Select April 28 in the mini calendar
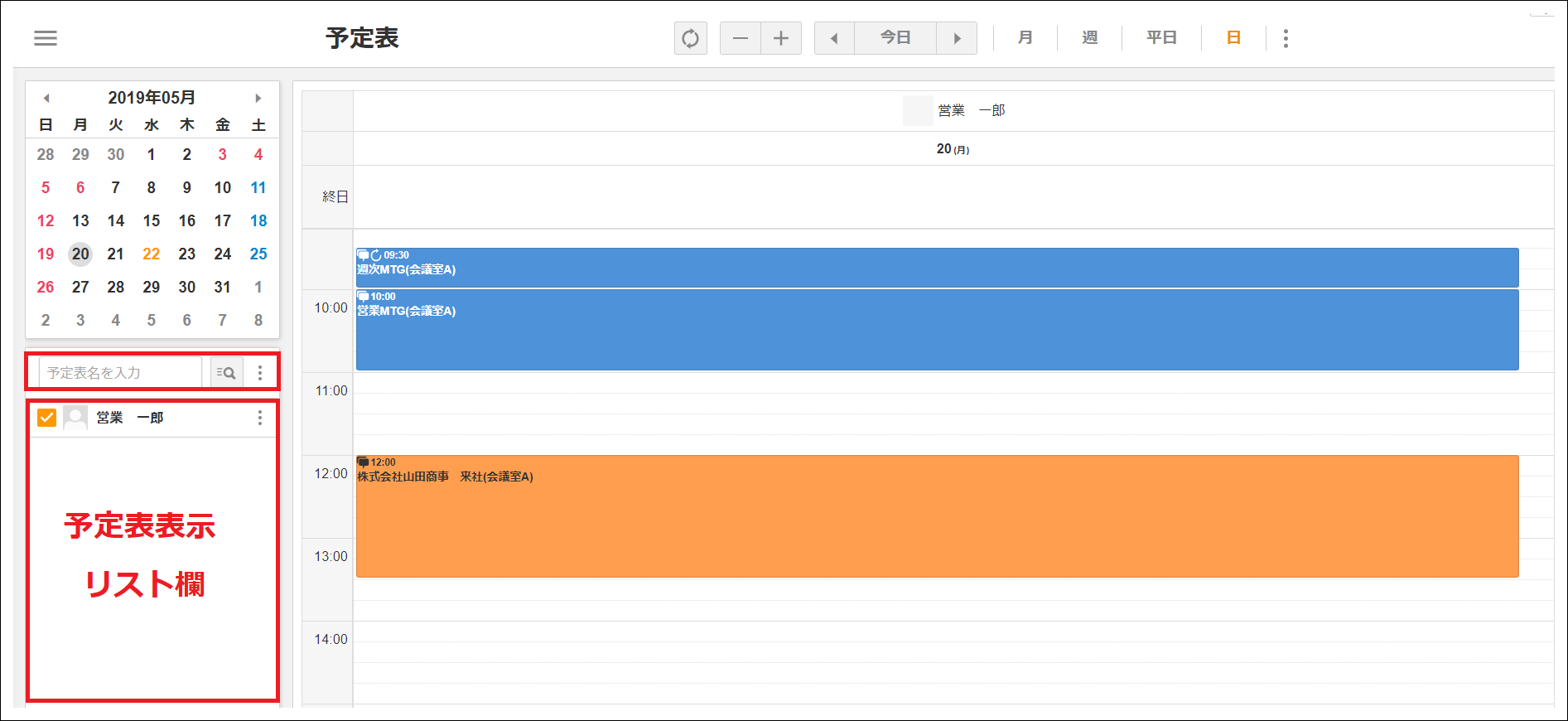Image resolution: width=1568 pixels, height=721 pixels. (x=46, y=154)
